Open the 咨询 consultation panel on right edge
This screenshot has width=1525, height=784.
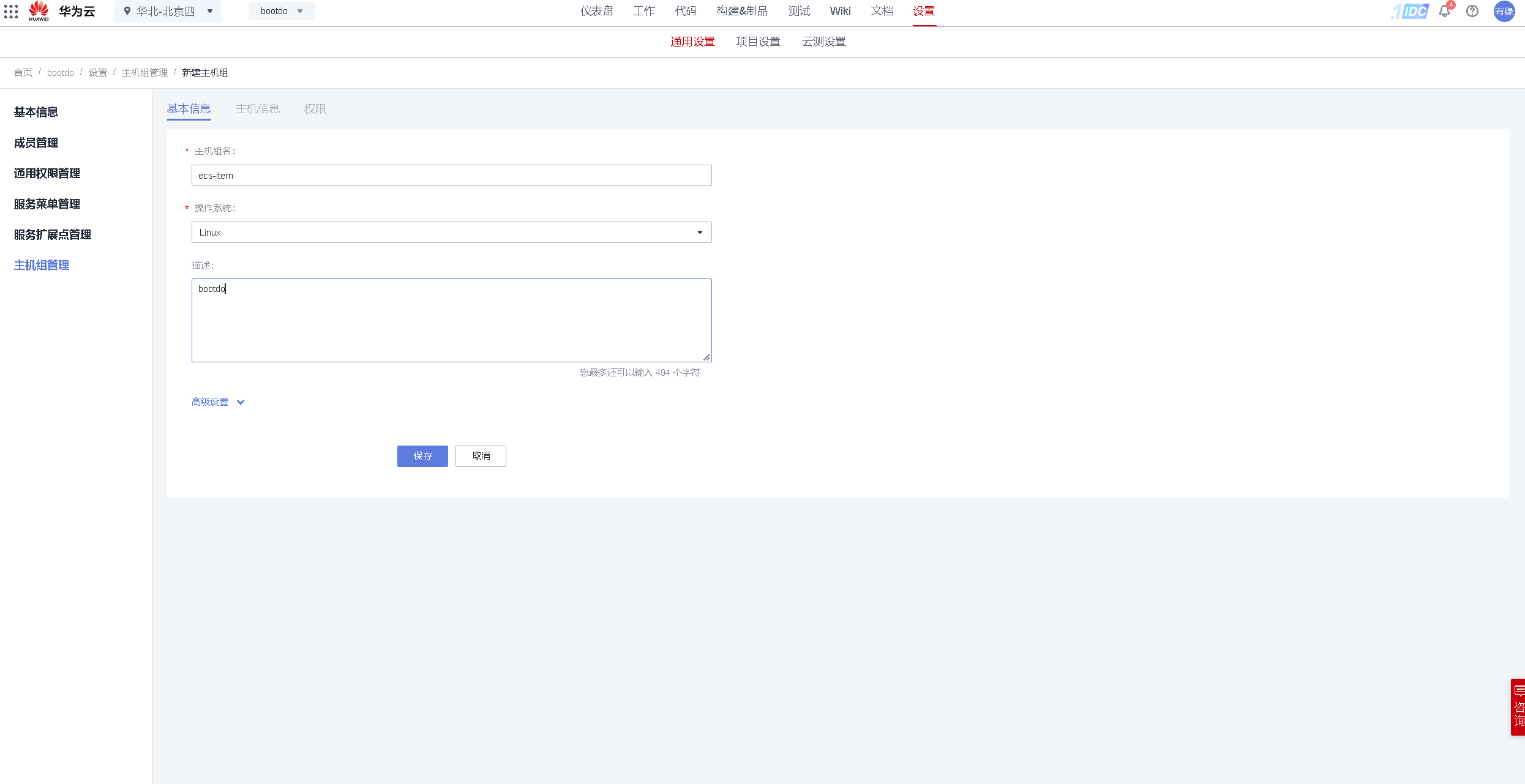pyautogui.click(x=1517, y=707)
